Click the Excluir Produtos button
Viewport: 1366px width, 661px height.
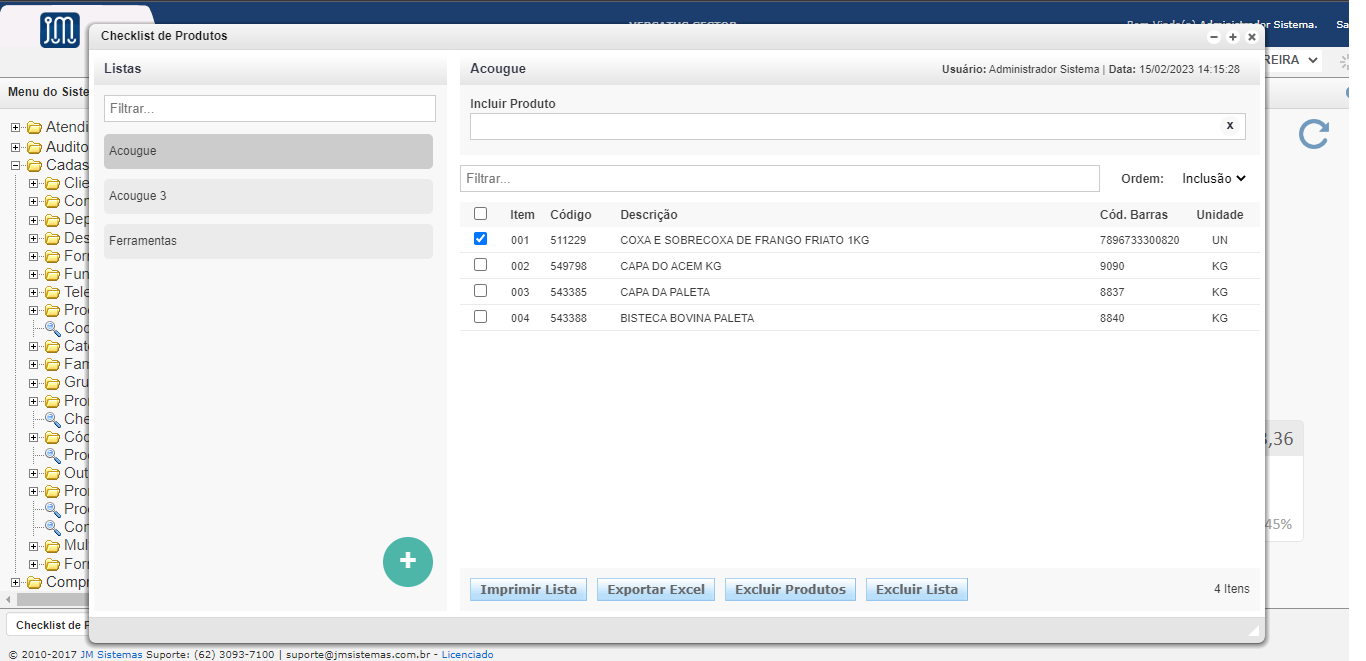pyautogui.click(x=790, y=589)
